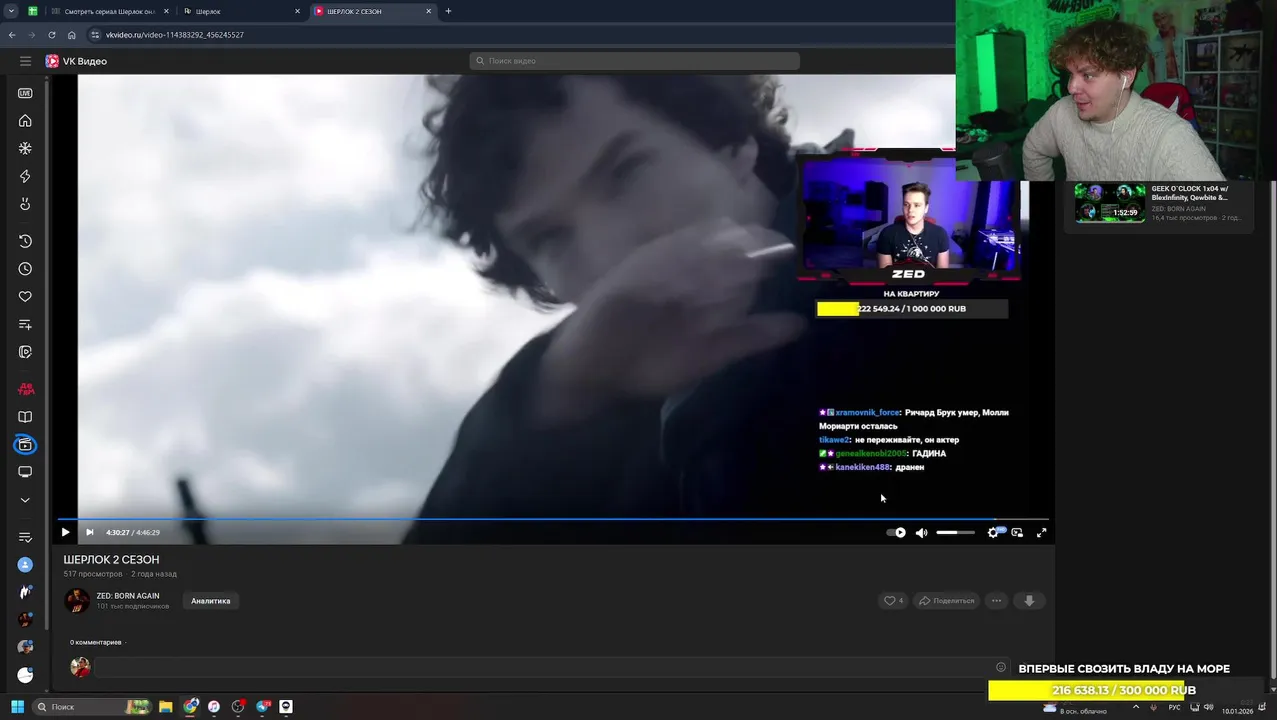The height and width of the screenshot is (720, 1277).
Task: Click the ШЕРЛОК 2 СЕЗОН video title
Action: coord(111,560)
